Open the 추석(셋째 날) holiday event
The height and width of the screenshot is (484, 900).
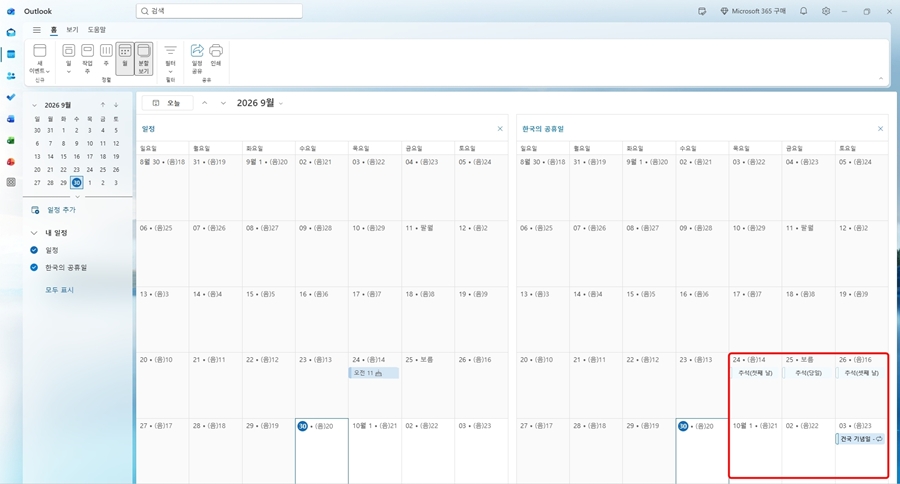[861, 373]
